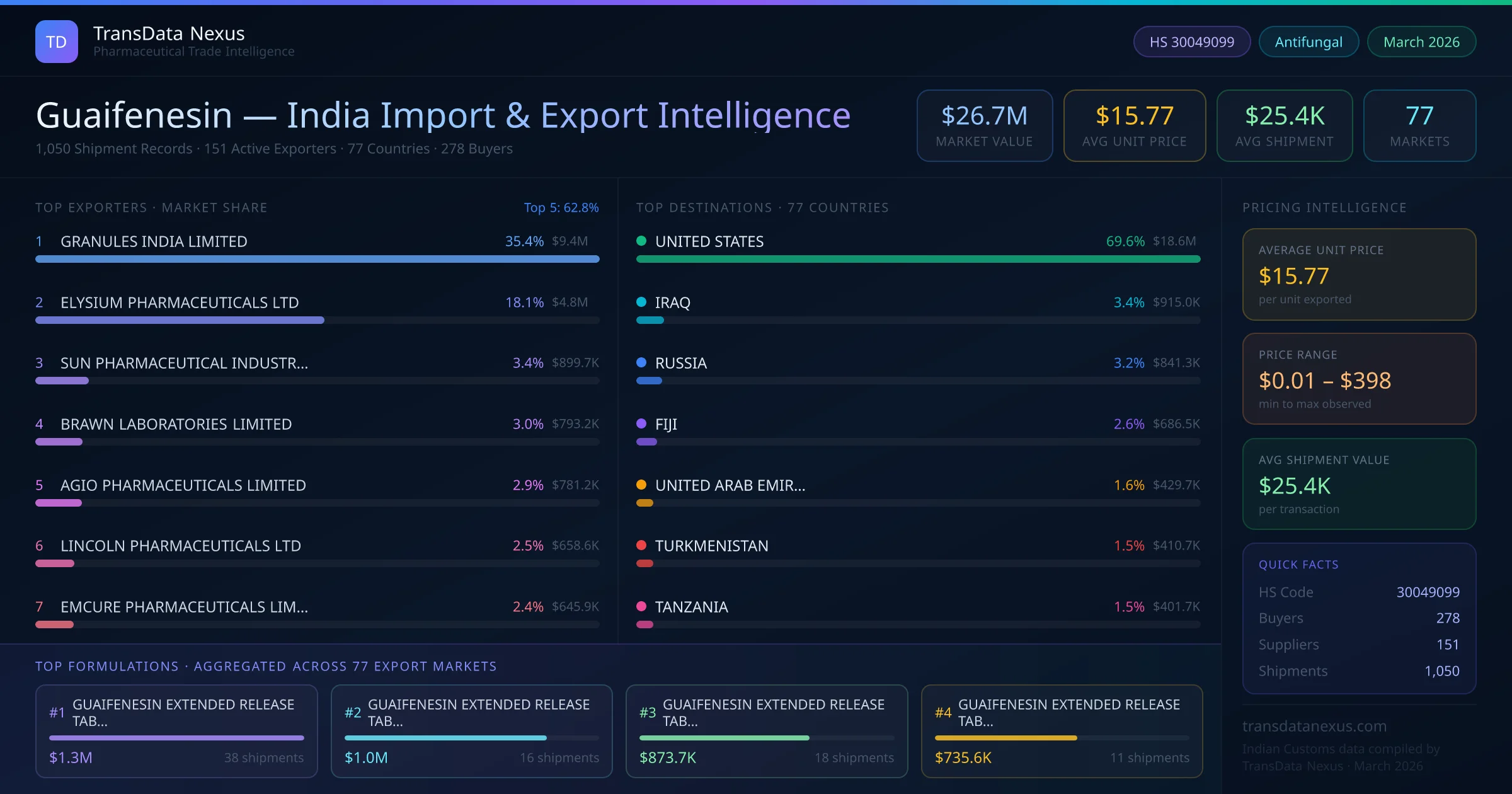Screen dimensions: 1512x794
Task: Open the #1 Guaifenesin Extended Release card
Action: pos(176,731)
